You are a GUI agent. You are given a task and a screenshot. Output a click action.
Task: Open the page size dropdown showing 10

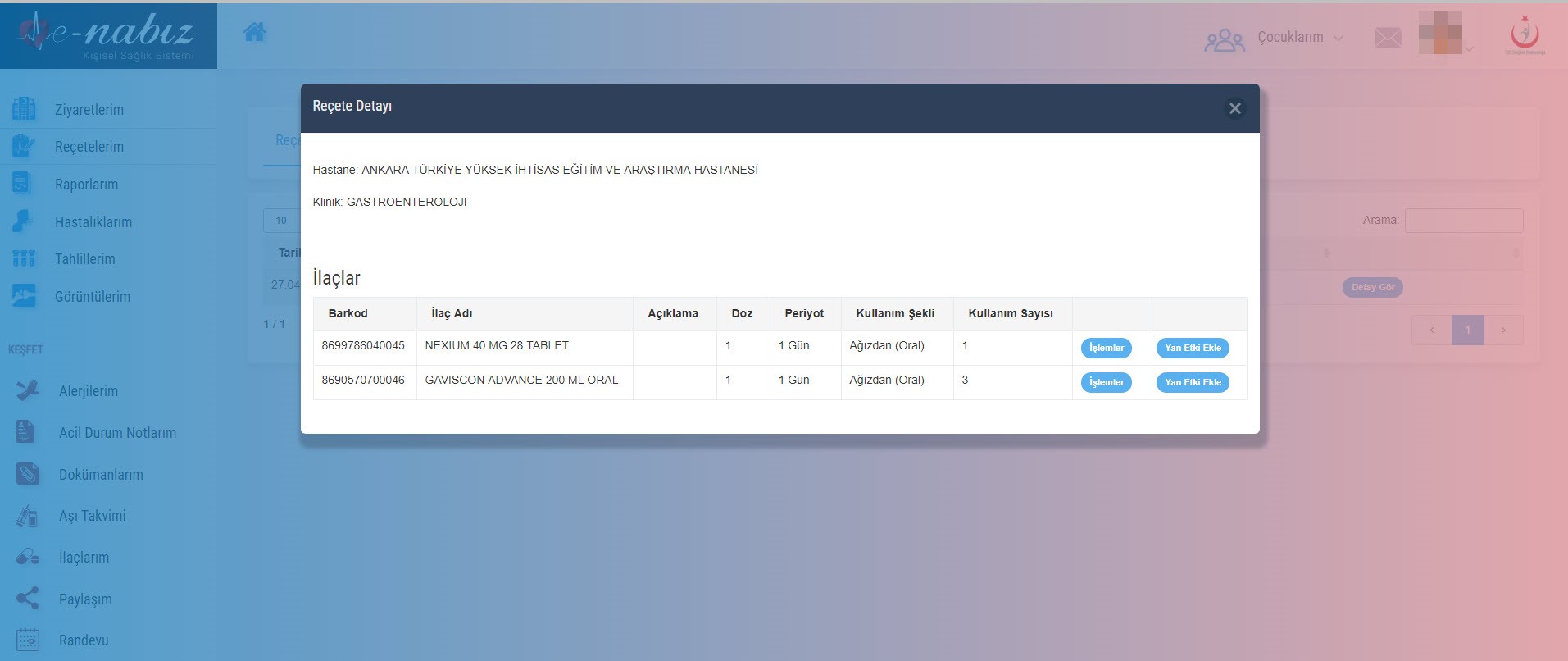(282, 221)
